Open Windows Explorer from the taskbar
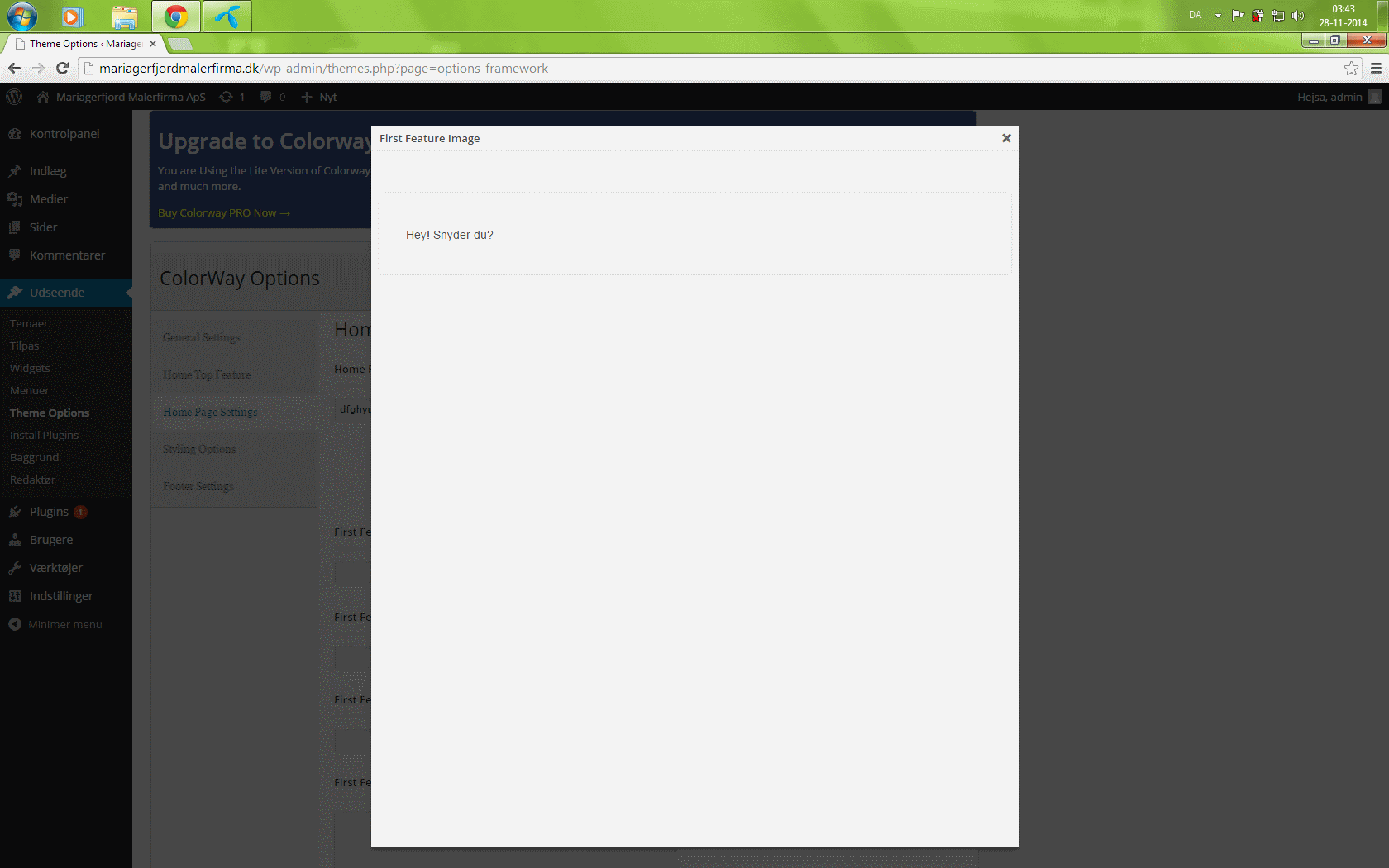The image size is (1389, 868). [125, 17]
